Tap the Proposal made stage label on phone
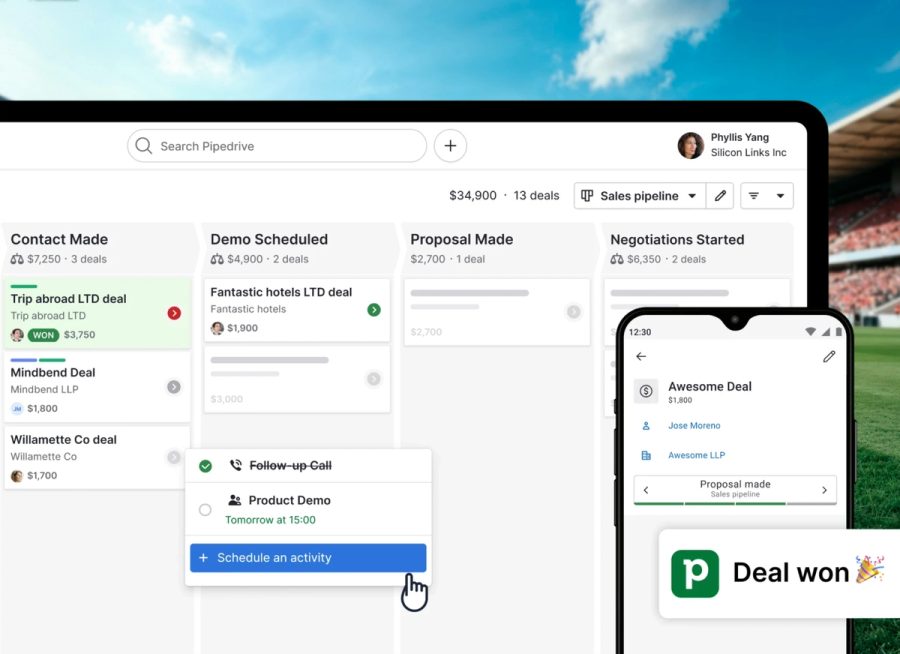 pyautogui.click(x=735, y=484)
